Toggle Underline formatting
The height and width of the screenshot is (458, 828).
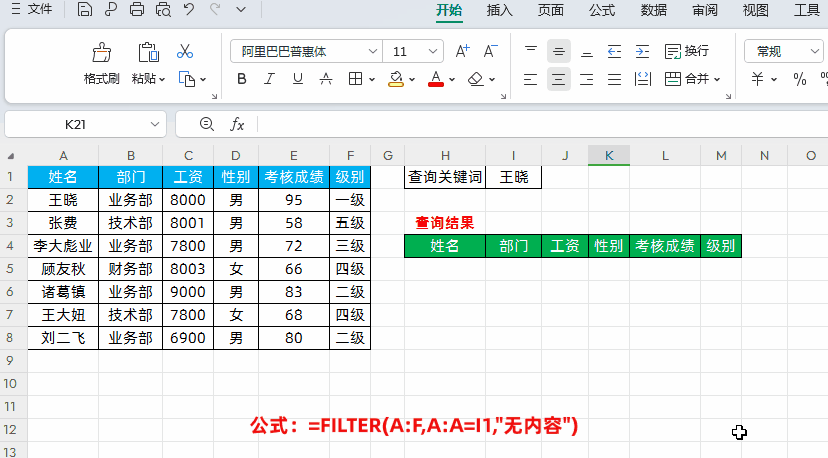coord(298,79)
